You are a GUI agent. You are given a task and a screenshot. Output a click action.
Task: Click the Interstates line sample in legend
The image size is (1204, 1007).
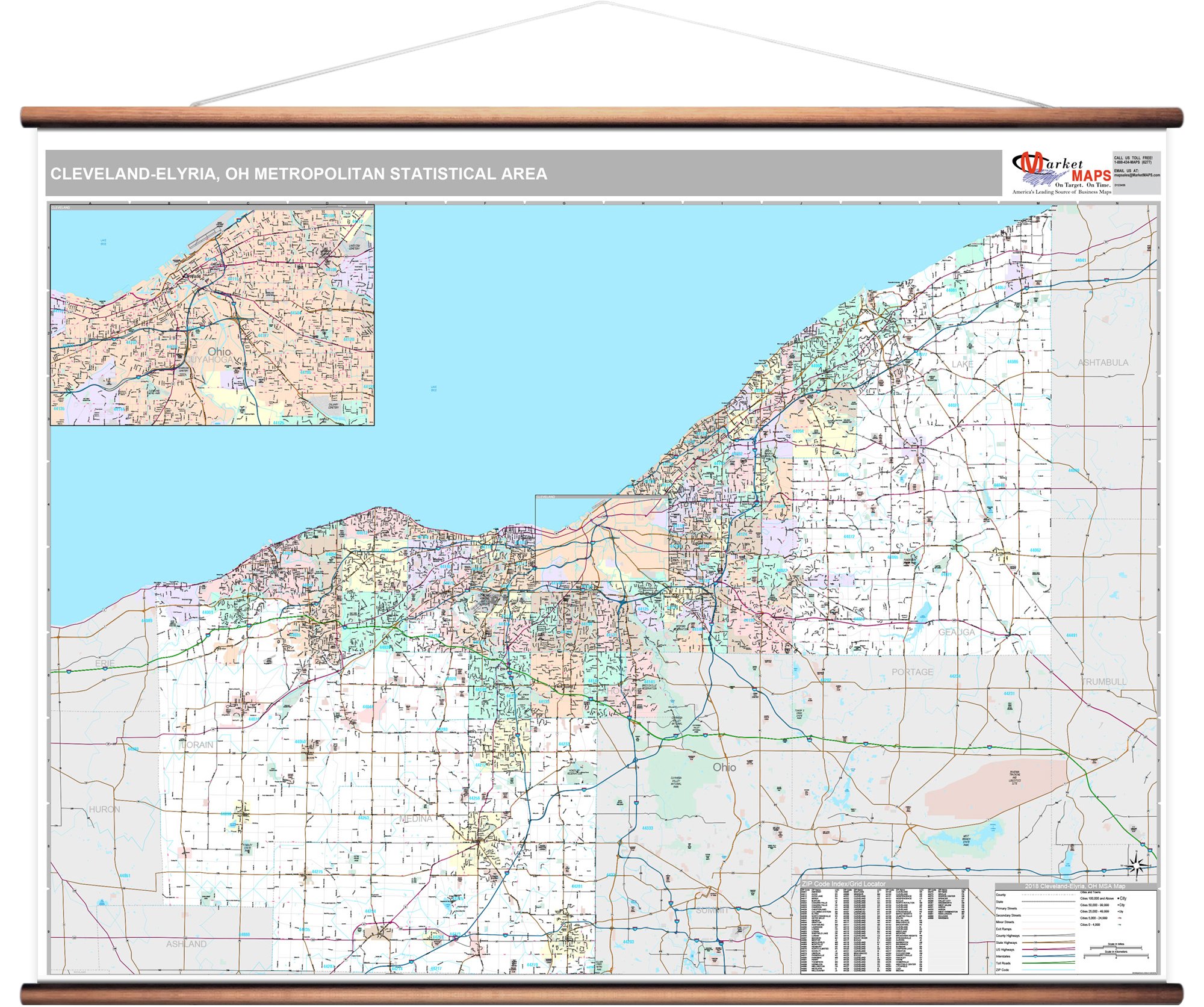pyautogui.click(x=1049, y=956)
